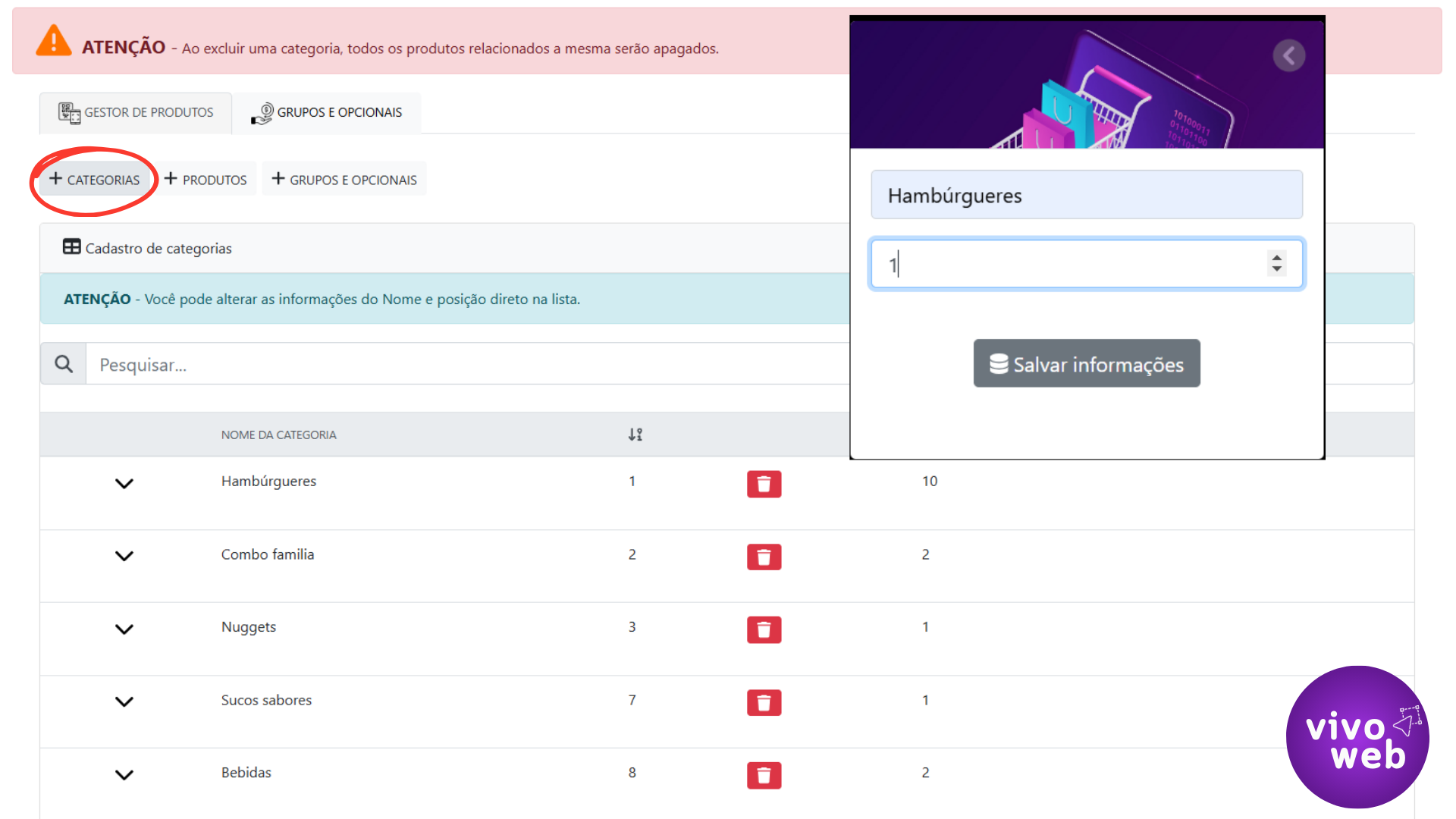
Task: Click the red trash icon for Sucos sabores
Action: pyautogui.click(x=764, y=702)
